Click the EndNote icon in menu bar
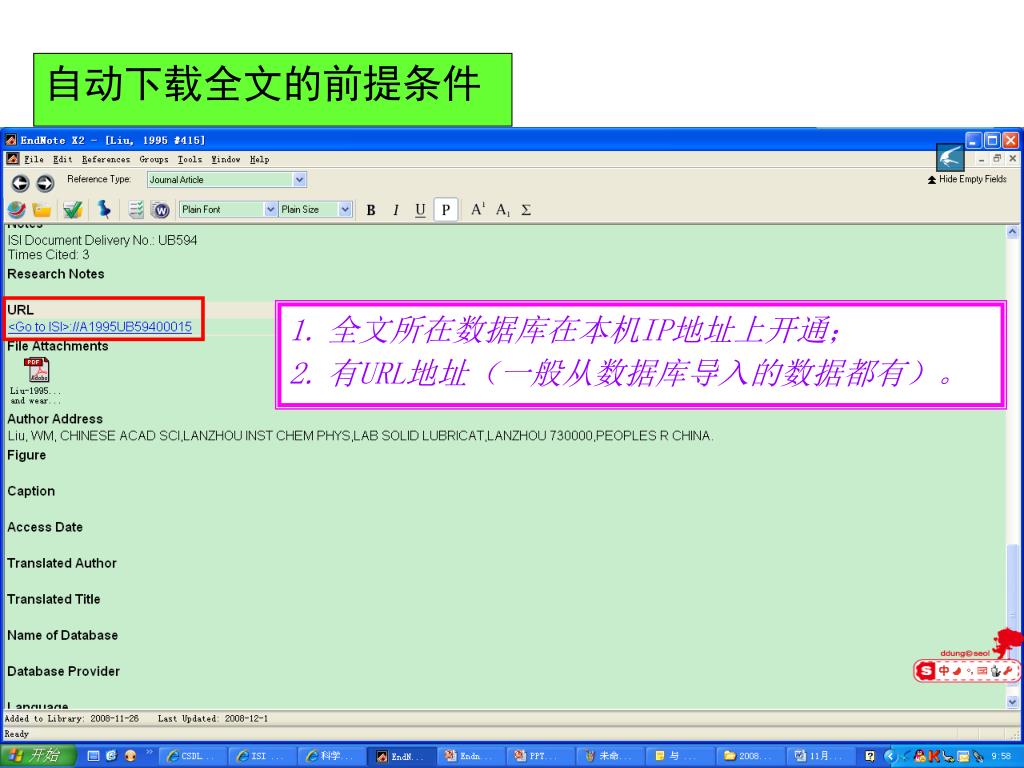Image resolution: width=1024 pixels, height=768 pixels. pyautogui.click(x=12, y=159)
